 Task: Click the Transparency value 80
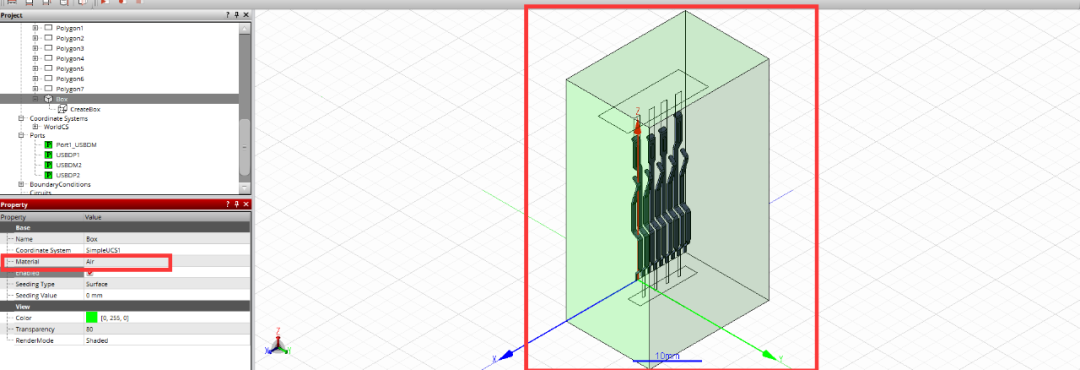(x=90, y=329)
